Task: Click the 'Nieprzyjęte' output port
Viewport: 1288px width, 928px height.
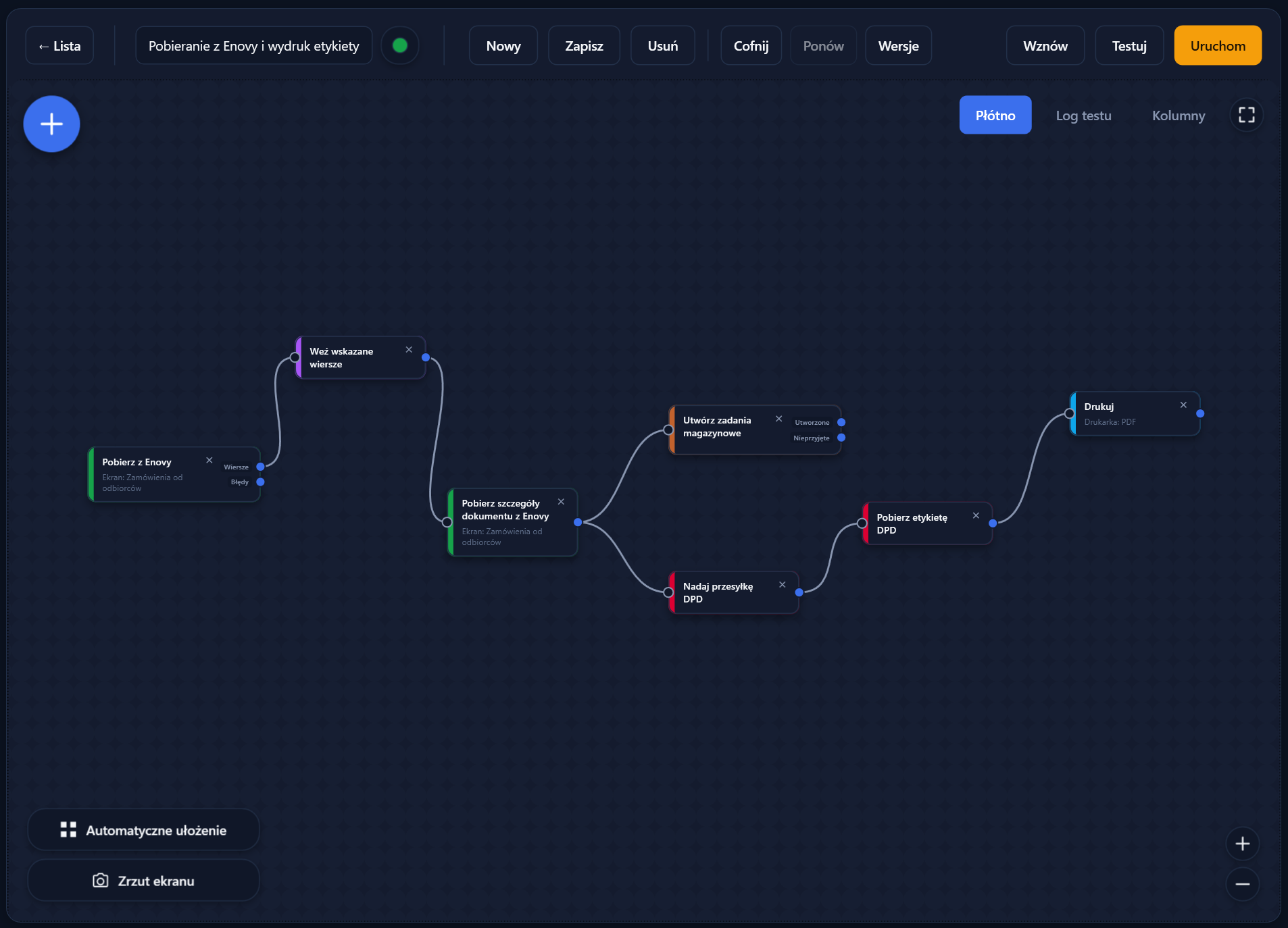Action: (x=841, y=438)
